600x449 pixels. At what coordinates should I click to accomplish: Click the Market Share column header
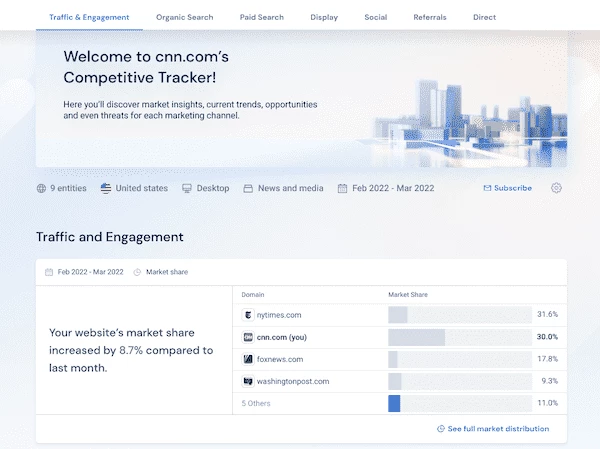[408, 295]
